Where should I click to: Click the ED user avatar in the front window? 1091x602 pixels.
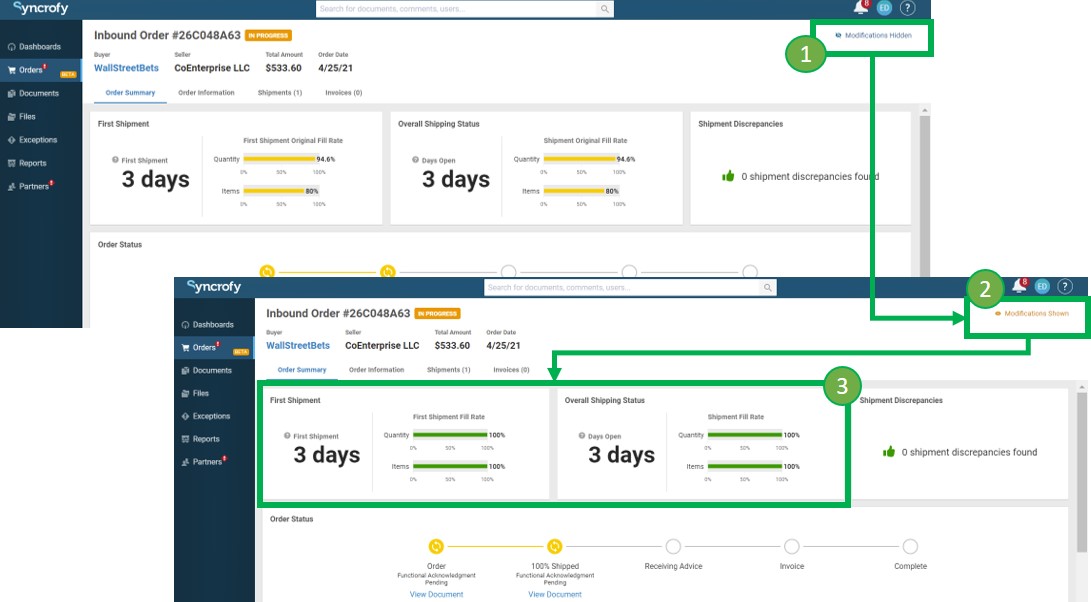pyautogui.click(x=1042, y=286)
